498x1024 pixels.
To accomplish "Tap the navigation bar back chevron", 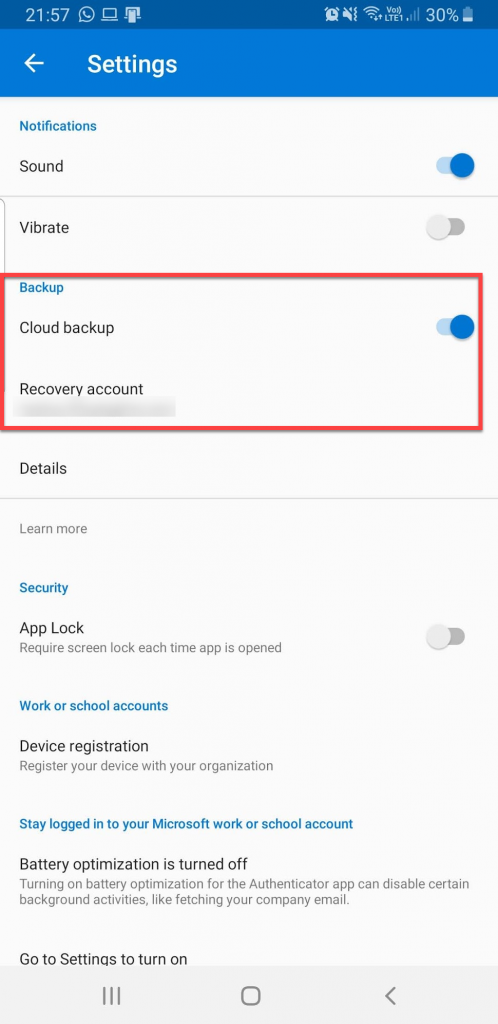I will coord(390,995).
